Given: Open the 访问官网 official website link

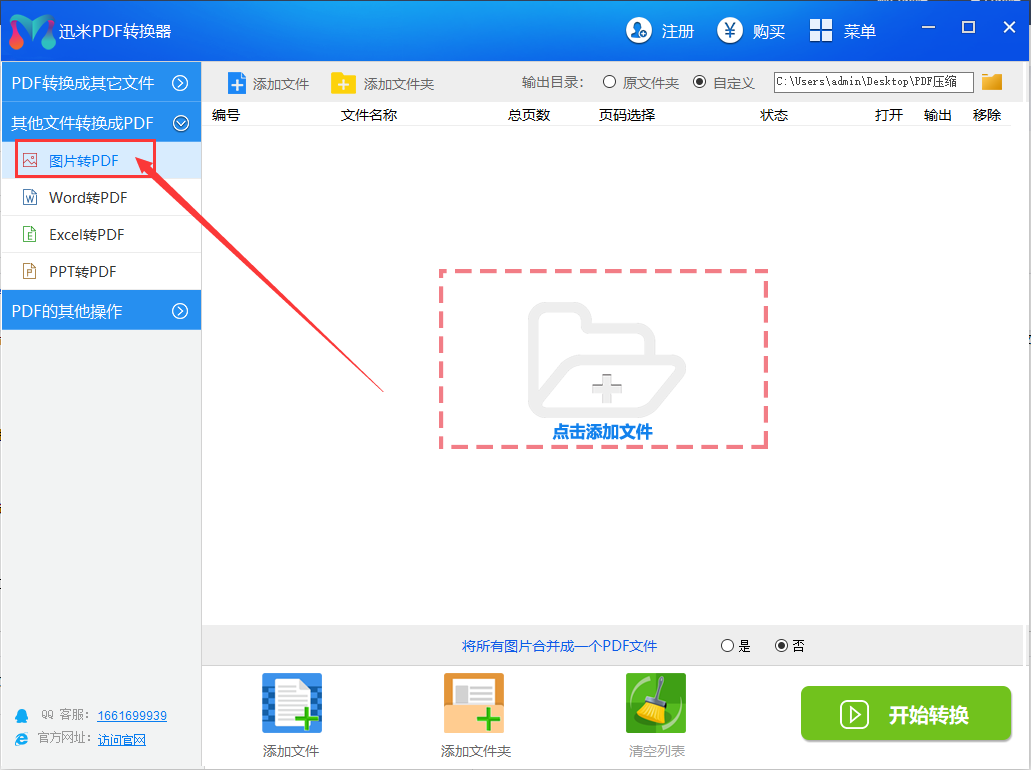Looking at the screenshot, I should (x=122, y=740).
